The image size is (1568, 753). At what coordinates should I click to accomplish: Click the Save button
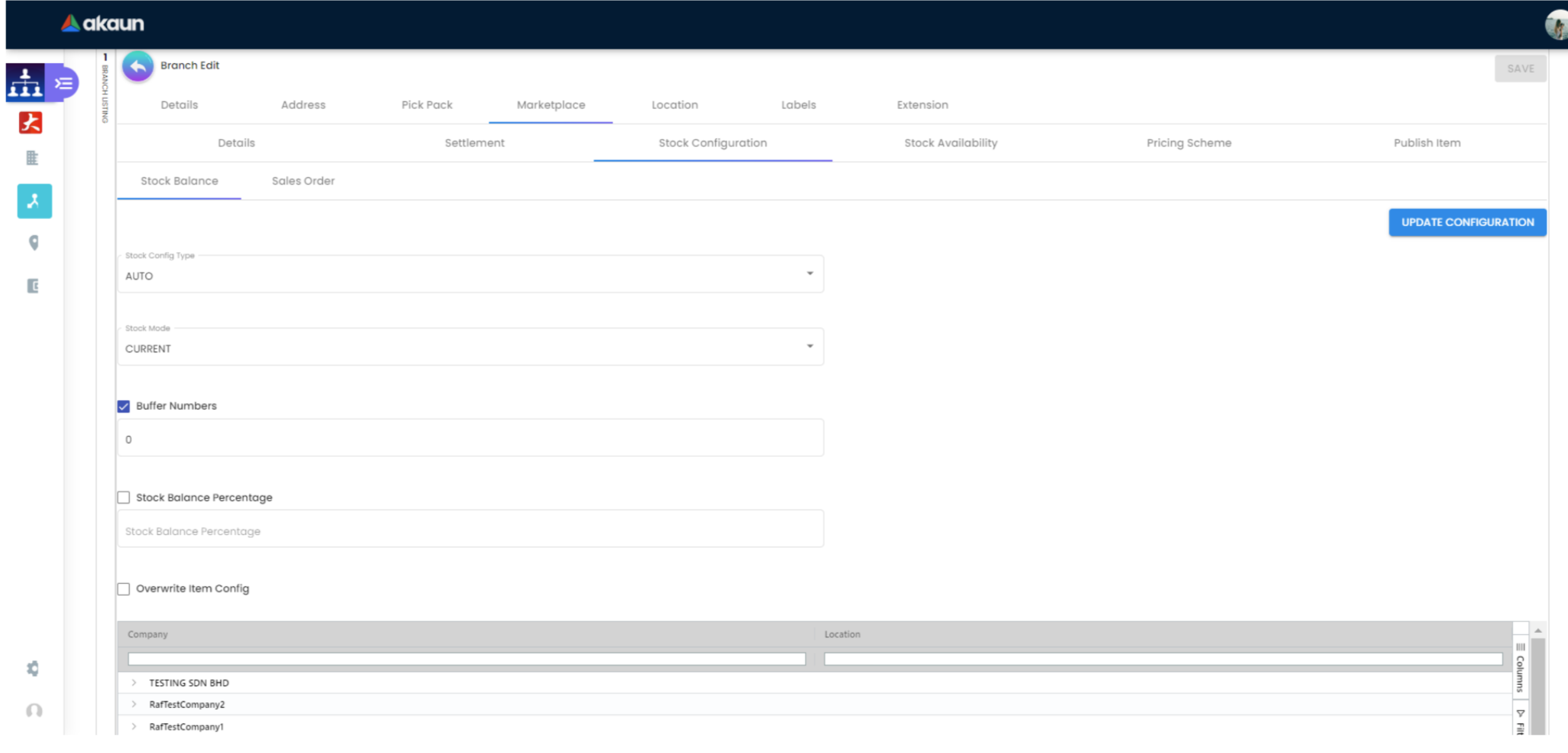(x=1520, y=69)
